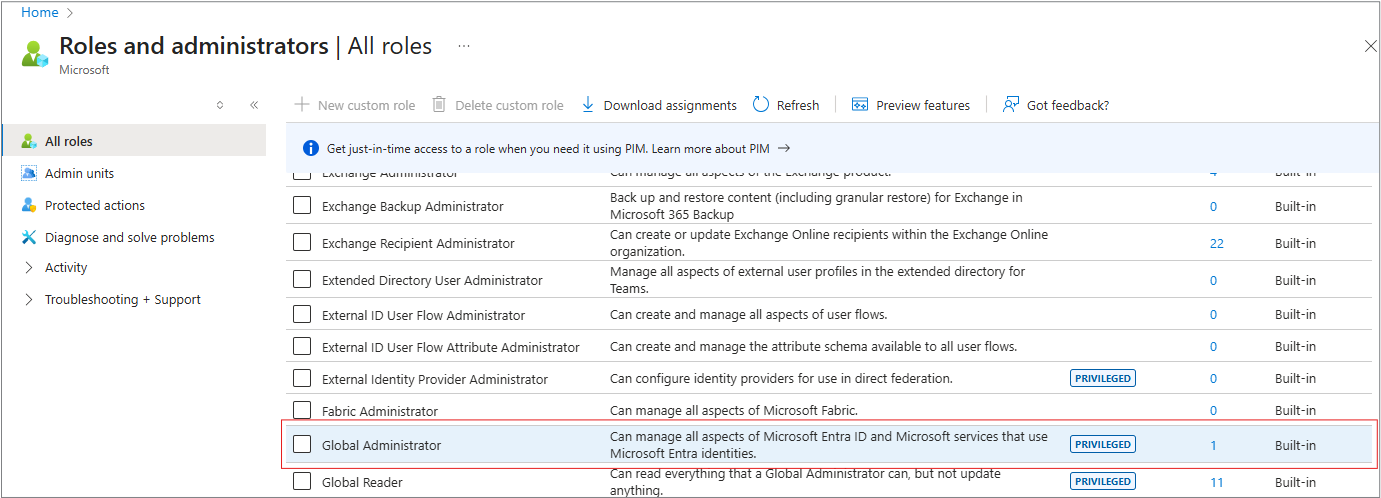Click the Download assignments arrow icon

tap(588, 105)
